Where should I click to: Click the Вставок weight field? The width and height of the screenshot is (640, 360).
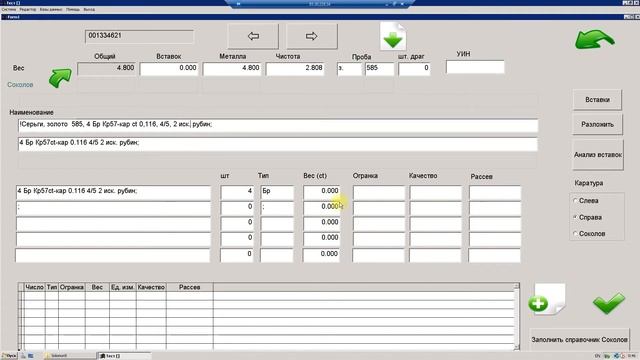pos(169,69)
